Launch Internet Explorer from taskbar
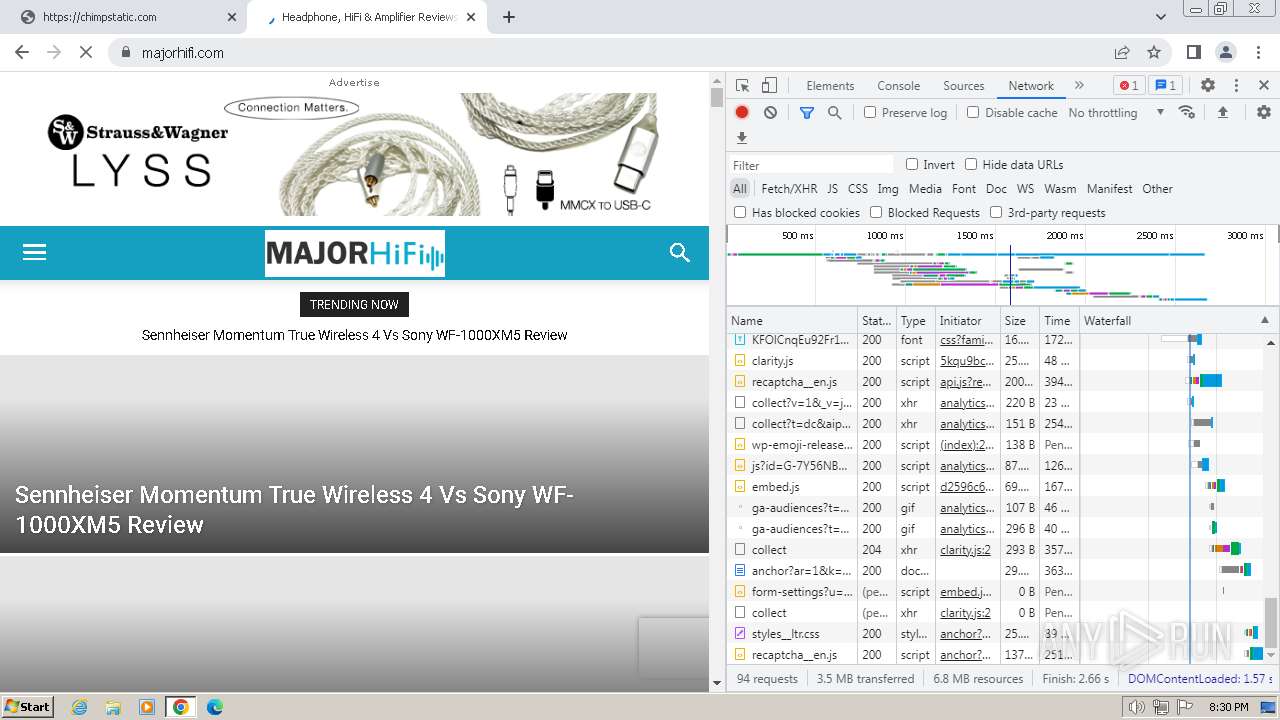This screenshot has height=720, width=1280. (80, 707)
